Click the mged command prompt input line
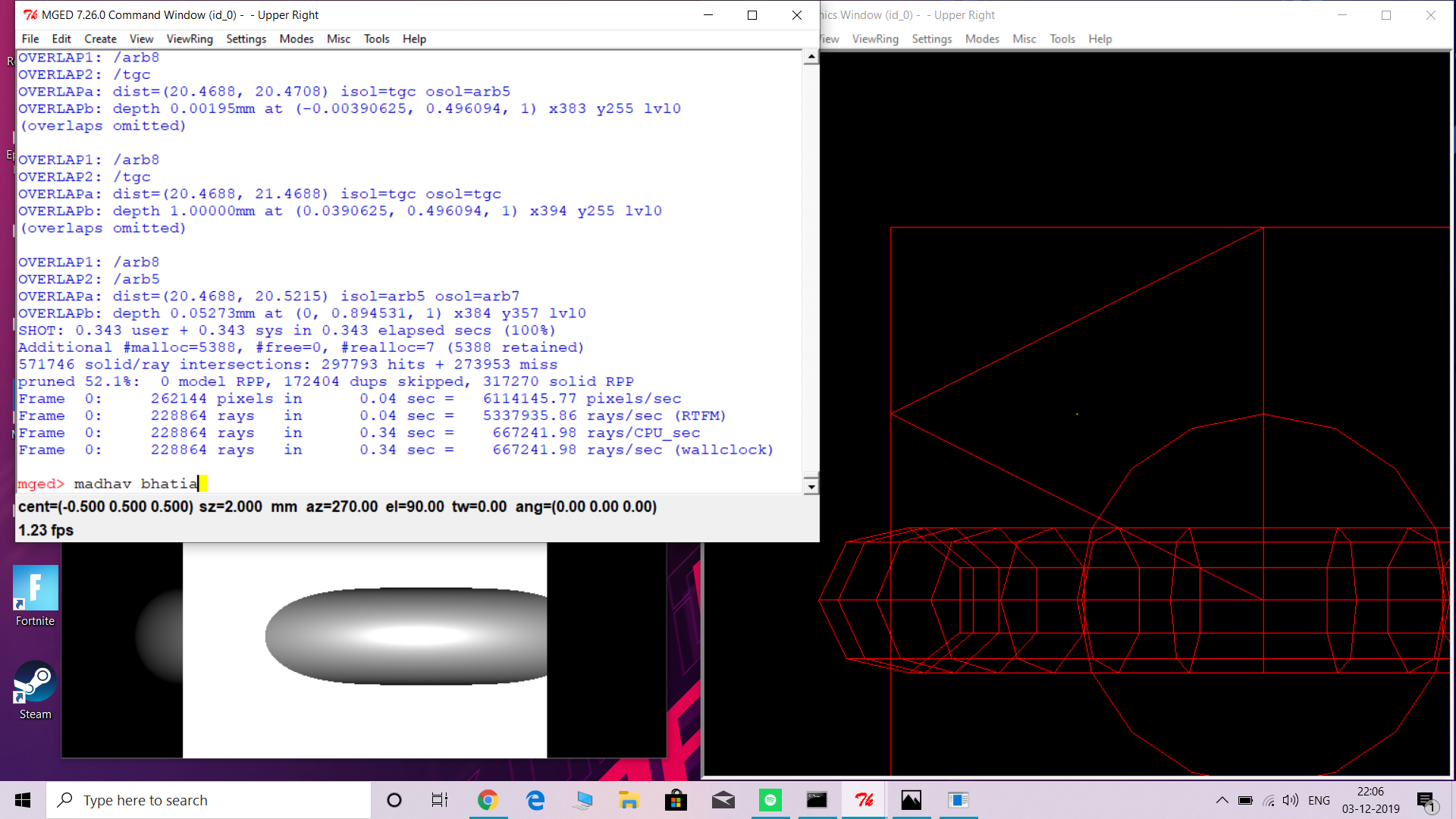1456x819 pixels. pos(409,484)
